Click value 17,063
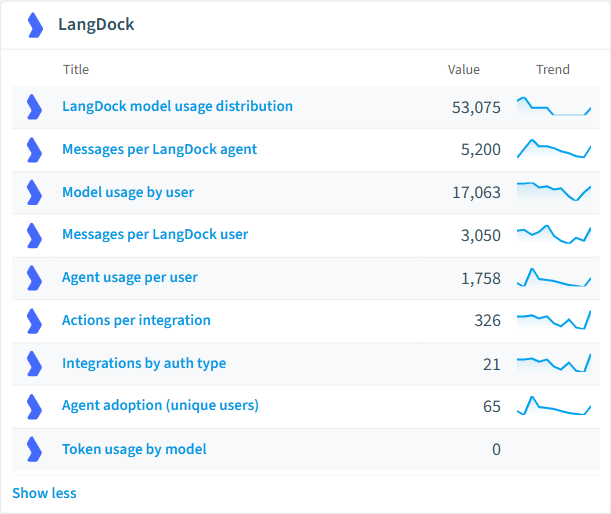 476,193
